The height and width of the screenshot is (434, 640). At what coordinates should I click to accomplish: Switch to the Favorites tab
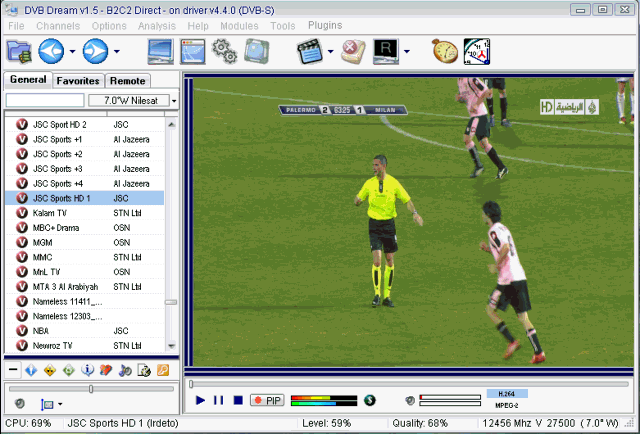[x=78, y=81]
